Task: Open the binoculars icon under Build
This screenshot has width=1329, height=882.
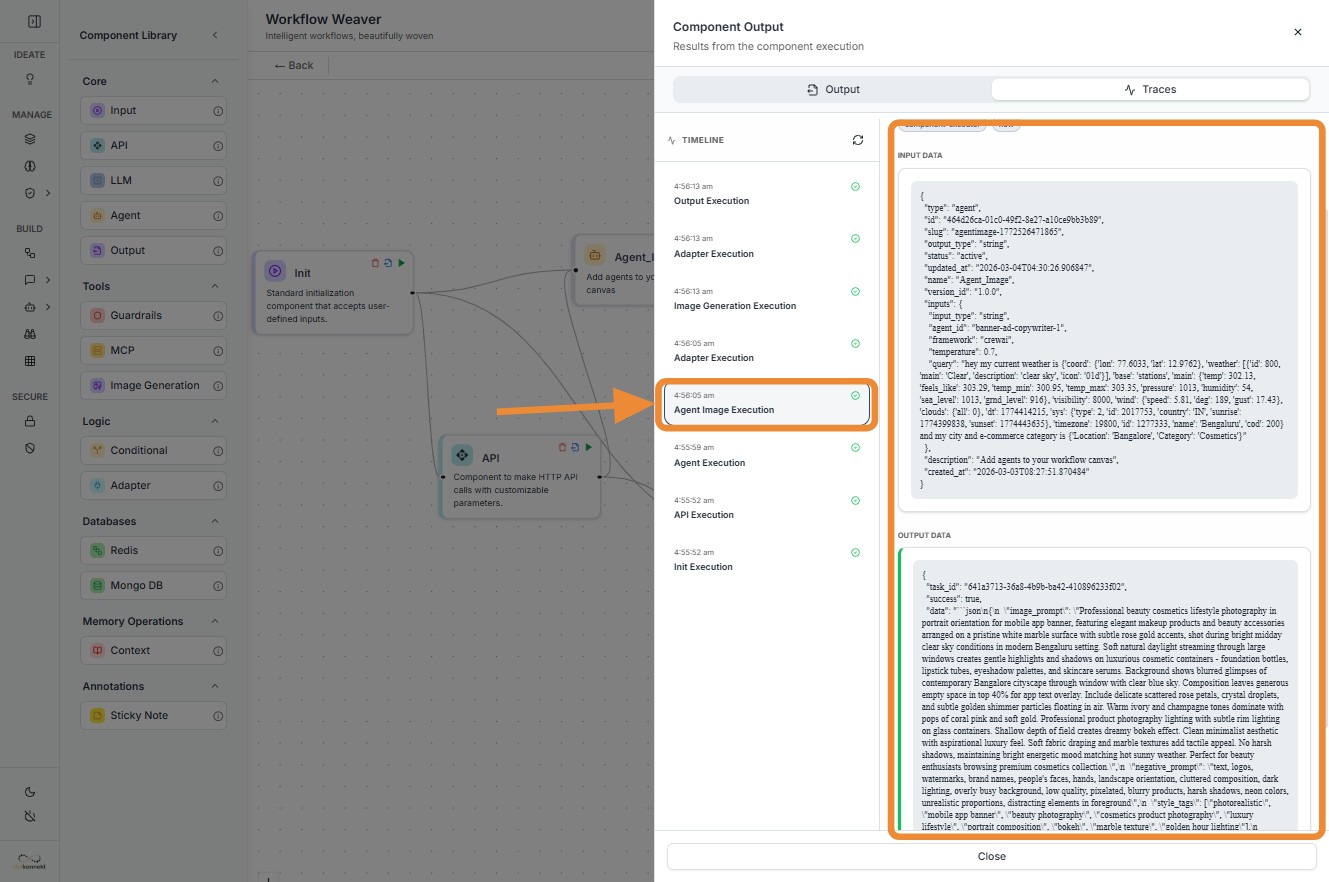Action: [30, 334]
